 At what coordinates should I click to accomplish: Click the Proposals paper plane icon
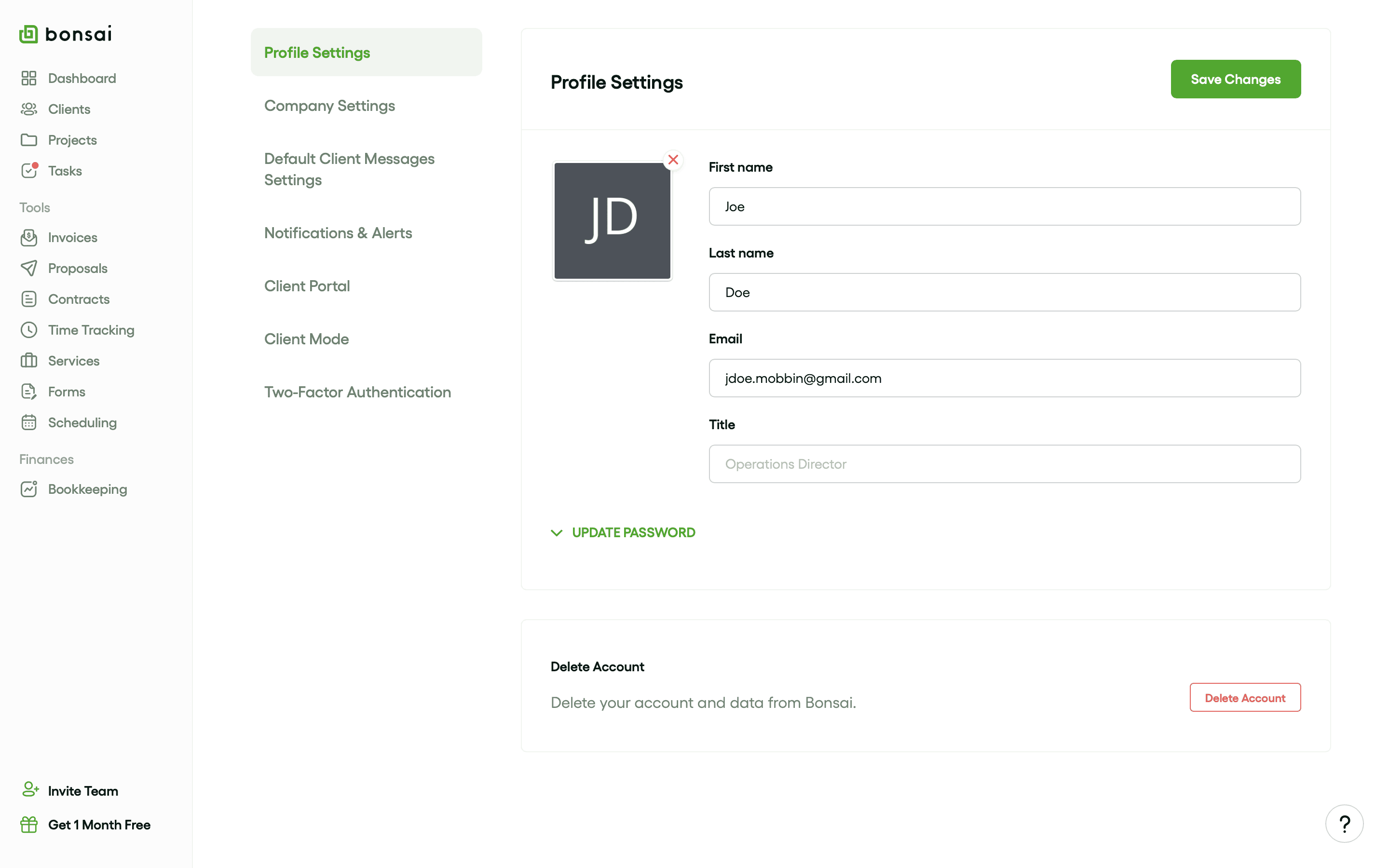29,268
